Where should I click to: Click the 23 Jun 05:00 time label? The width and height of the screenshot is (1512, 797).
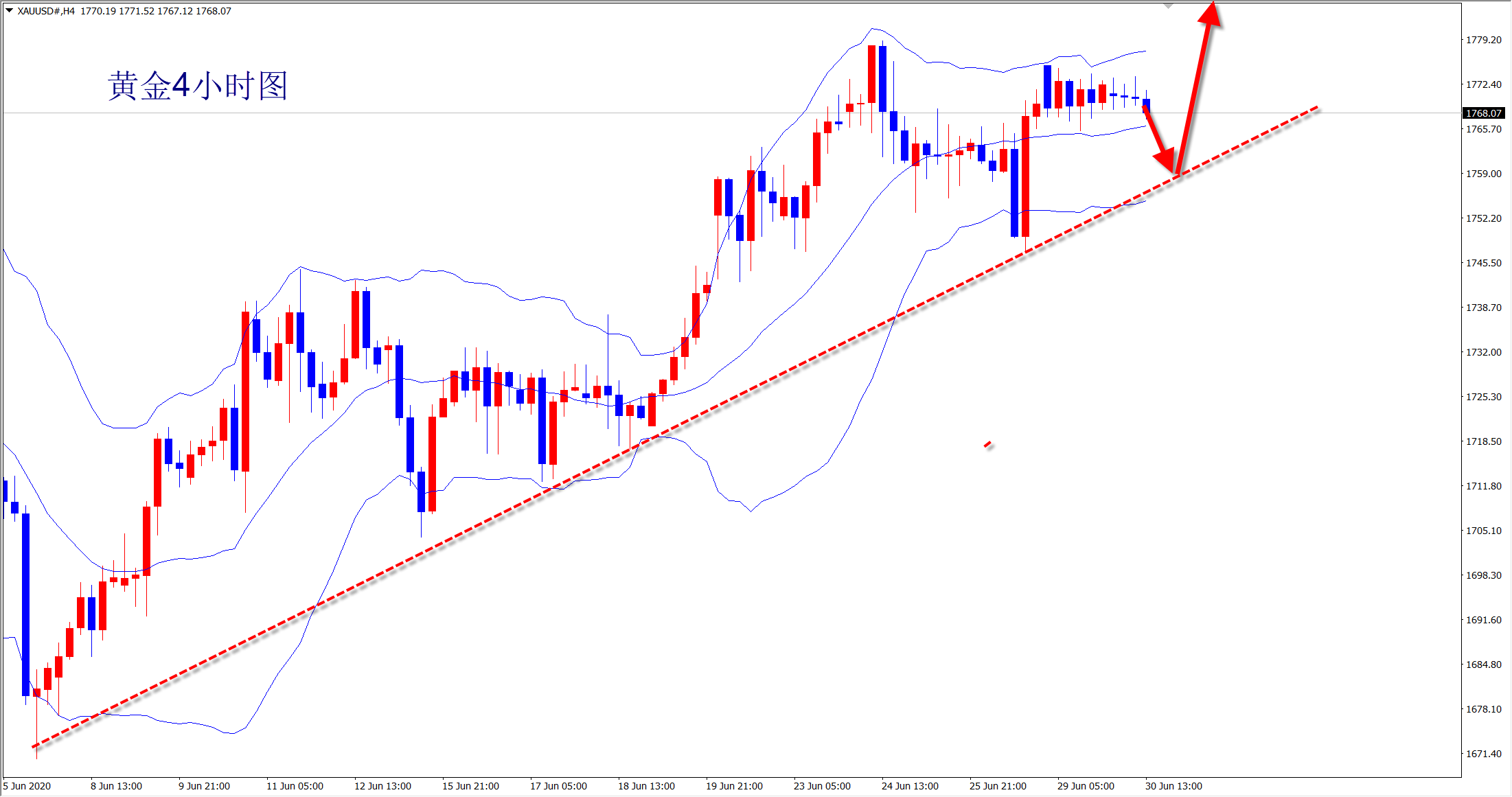click(823, 786)
